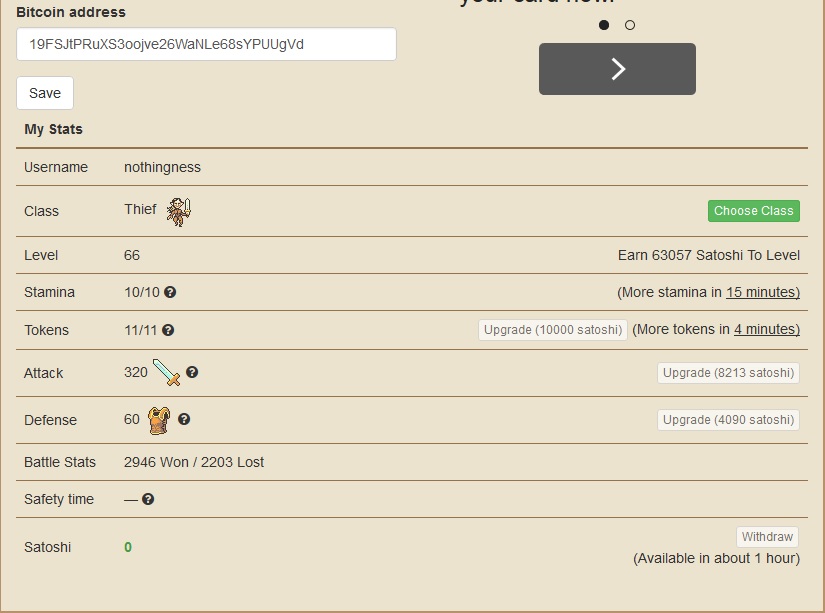Click the class name 'Thief'
The width and height of the screenshot is (825, 613).
140,209
